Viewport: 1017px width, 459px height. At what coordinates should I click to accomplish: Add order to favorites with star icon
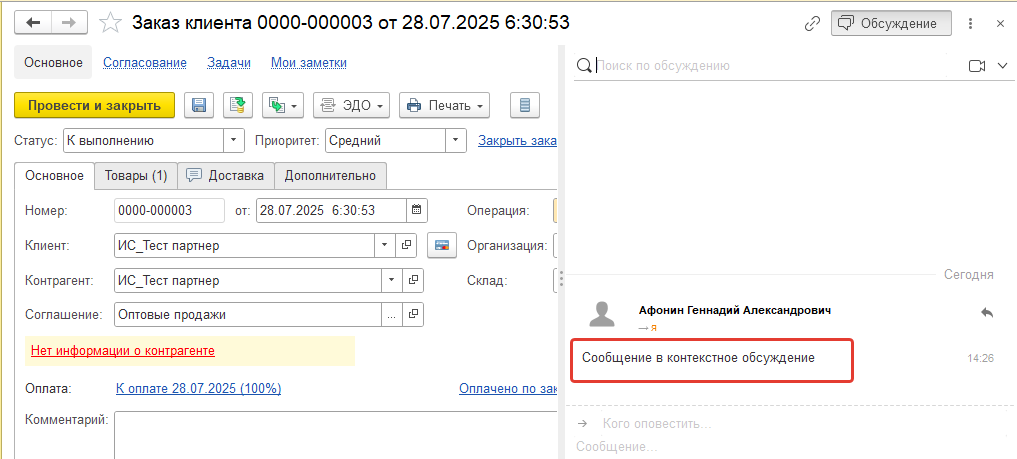110,23
